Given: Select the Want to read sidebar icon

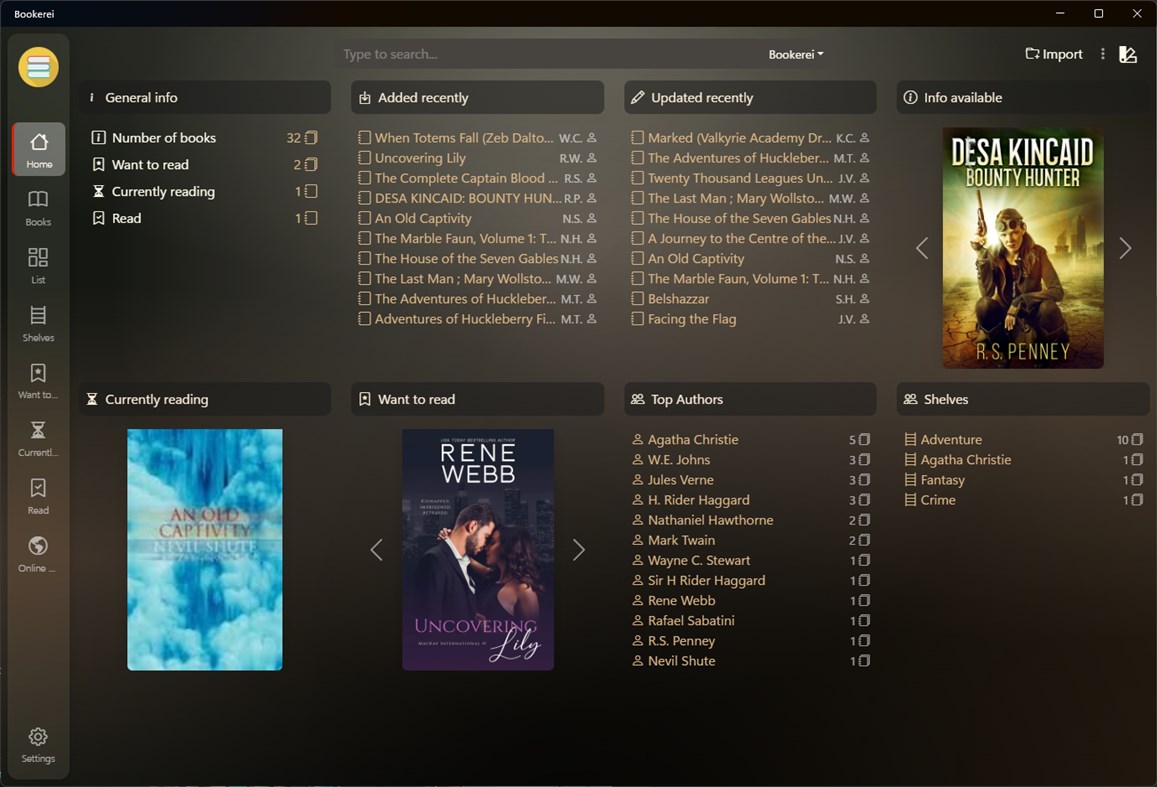Looking at the screenshot, I should (x=37, y=380).
